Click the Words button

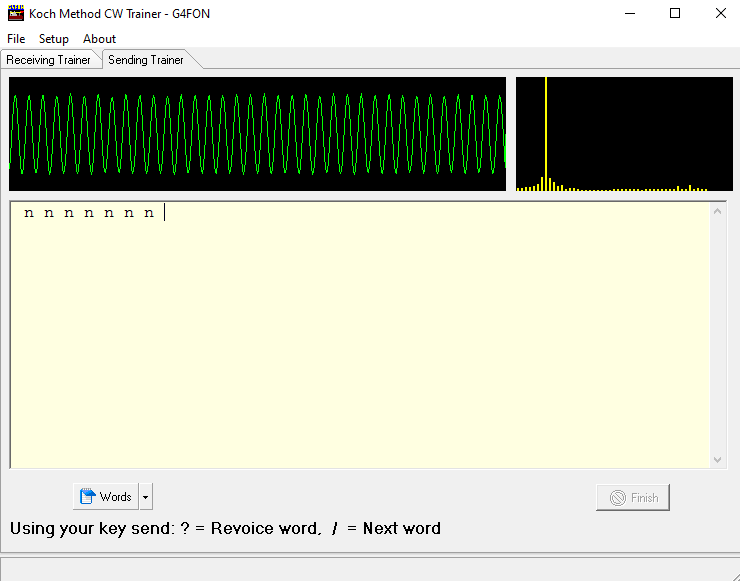click(106, 497)
